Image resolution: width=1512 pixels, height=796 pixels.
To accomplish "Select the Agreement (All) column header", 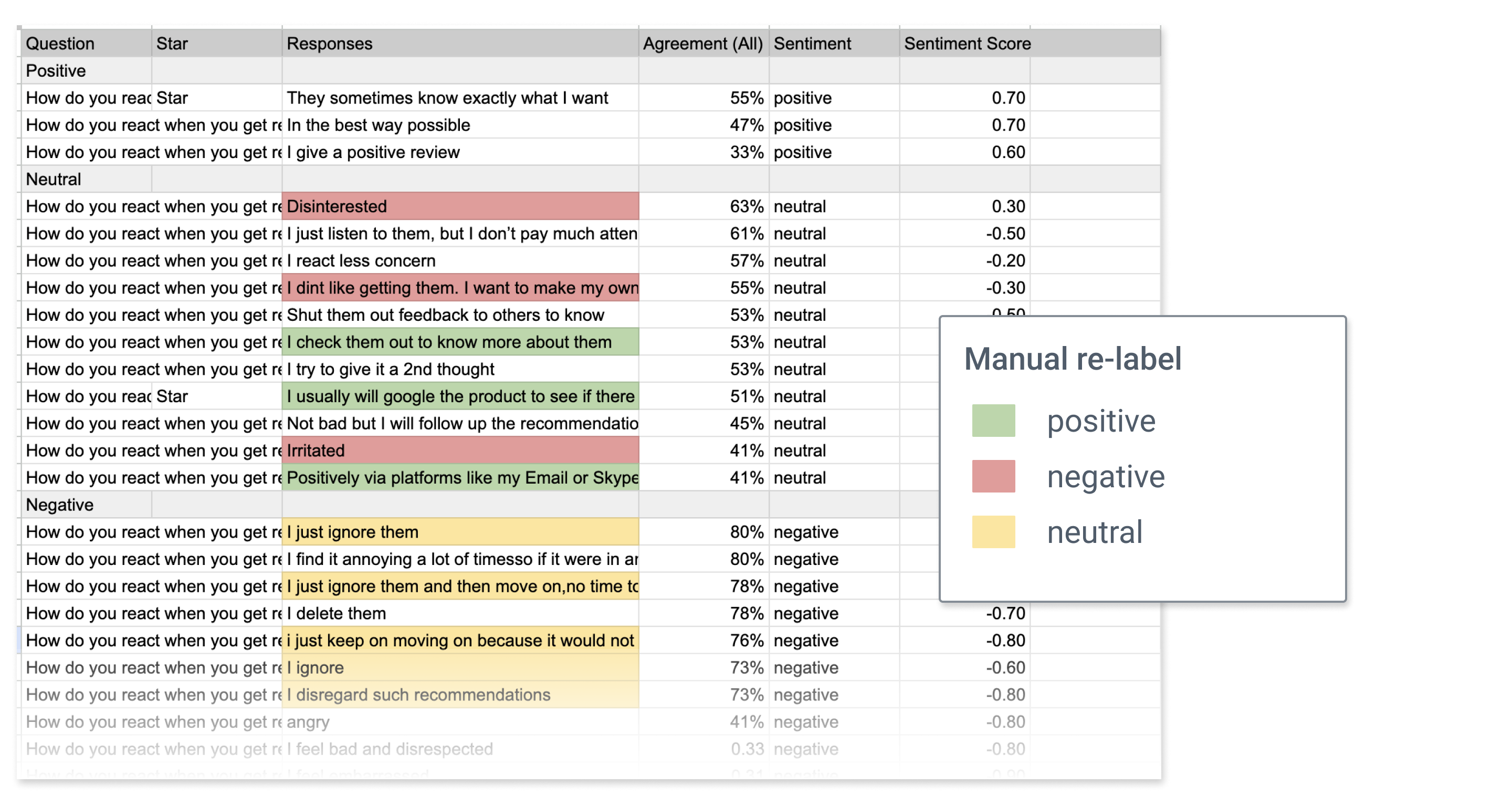I will 703,44.
